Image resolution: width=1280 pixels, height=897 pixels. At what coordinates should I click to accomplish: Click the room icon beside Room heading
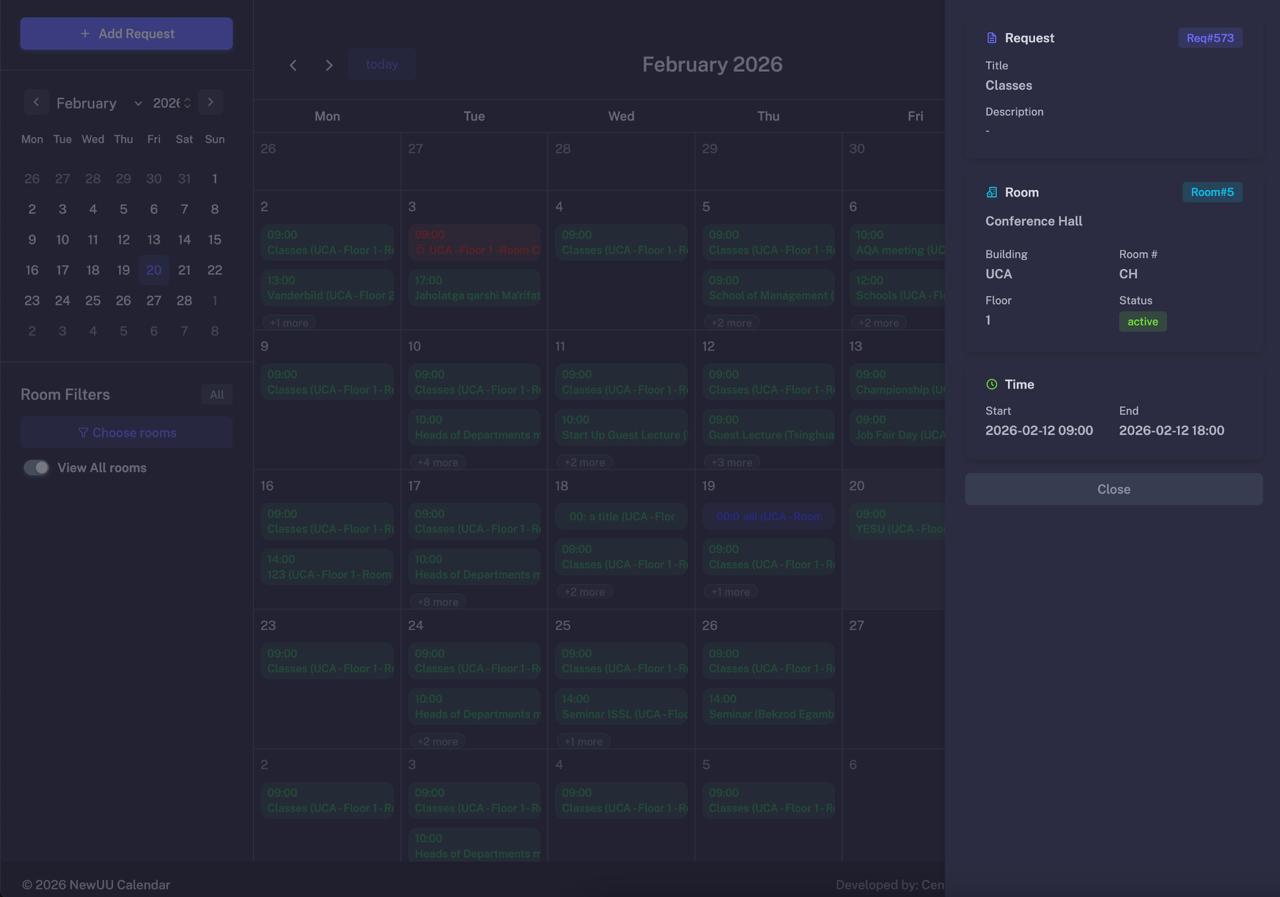pos(991,192)
